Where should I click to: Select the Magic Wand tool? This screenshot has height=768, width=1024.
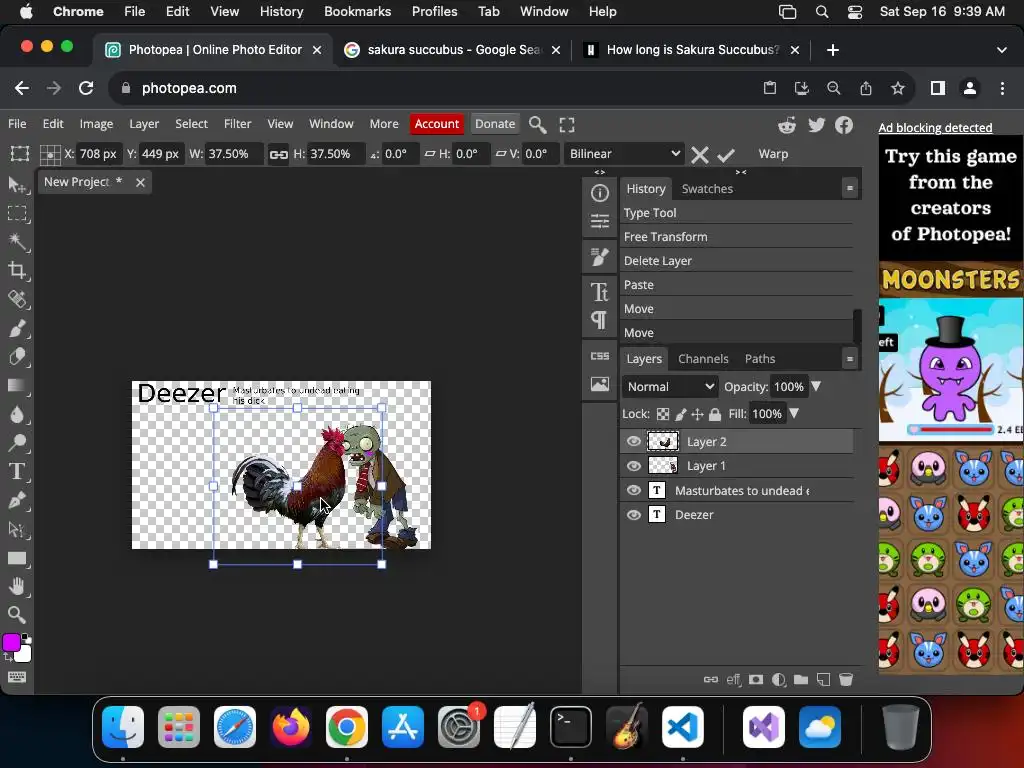[17, 242]
